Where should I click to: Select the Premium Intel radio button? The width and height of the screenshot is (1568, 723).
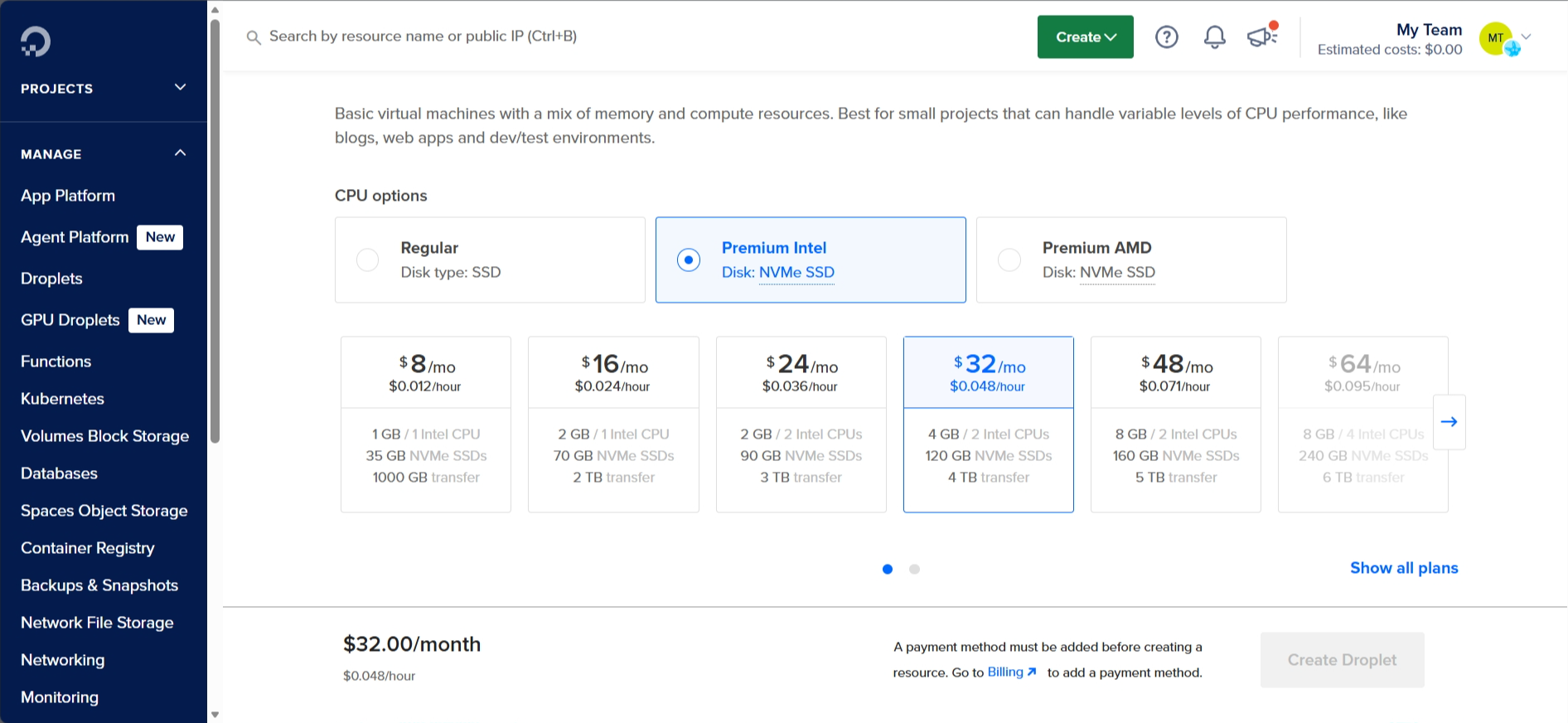click(689, 260)
